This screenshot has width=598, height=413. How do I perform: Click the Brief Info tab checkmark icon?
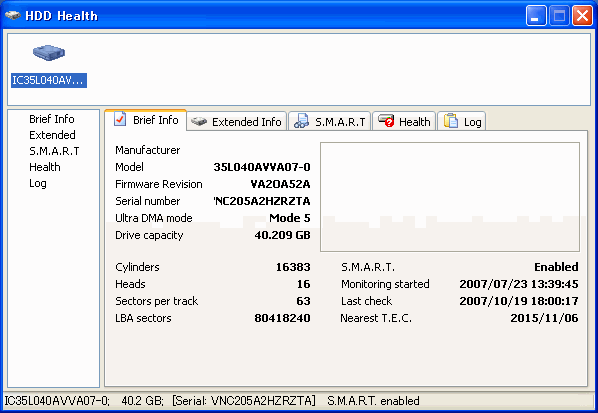point(120,119)
